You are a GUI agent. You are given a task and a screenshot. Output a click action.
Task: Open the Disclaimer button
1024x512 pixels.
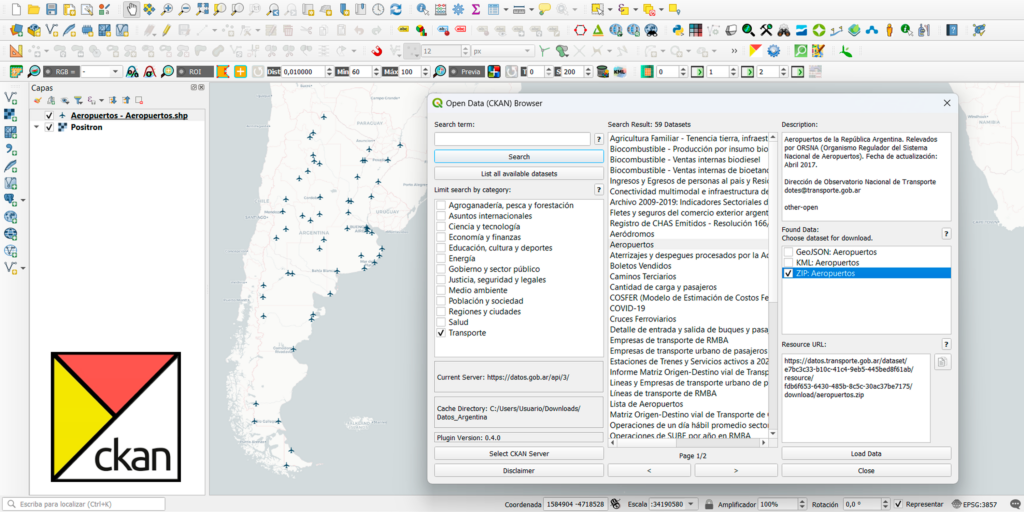click(519, 470)
